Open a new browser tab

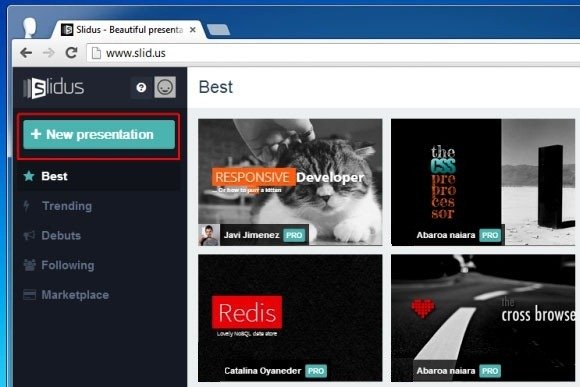point(218,30)
